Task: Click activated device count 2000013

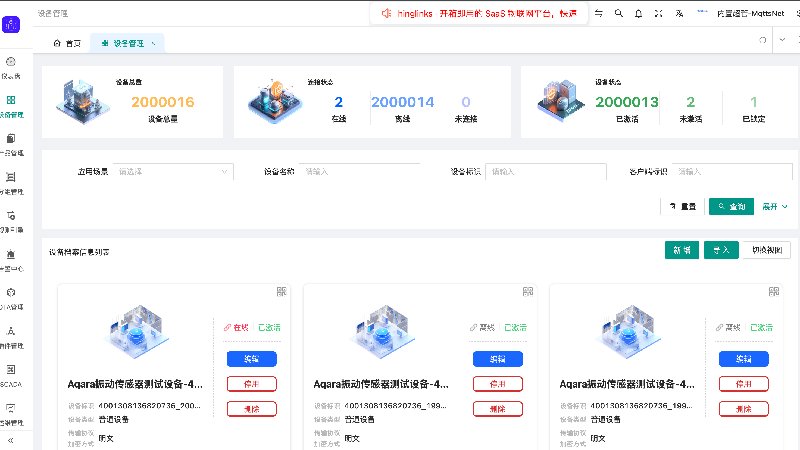Action: coord(627,102)
